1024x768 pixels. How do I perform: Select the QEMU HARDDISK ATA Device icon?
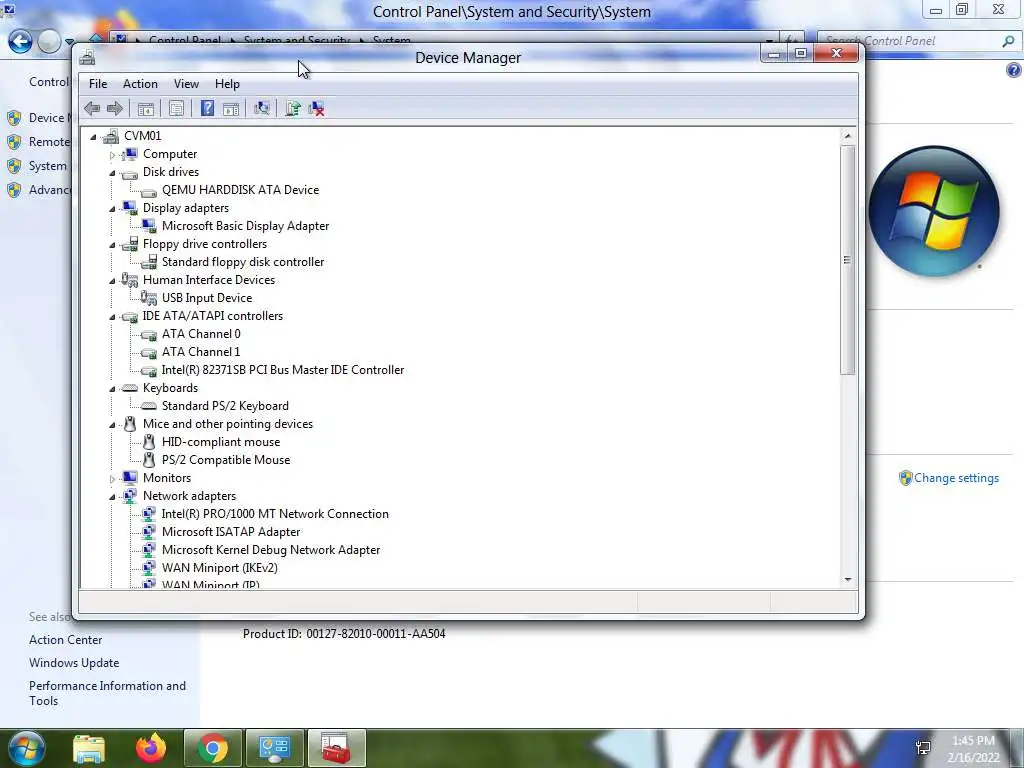coord(149,191)
